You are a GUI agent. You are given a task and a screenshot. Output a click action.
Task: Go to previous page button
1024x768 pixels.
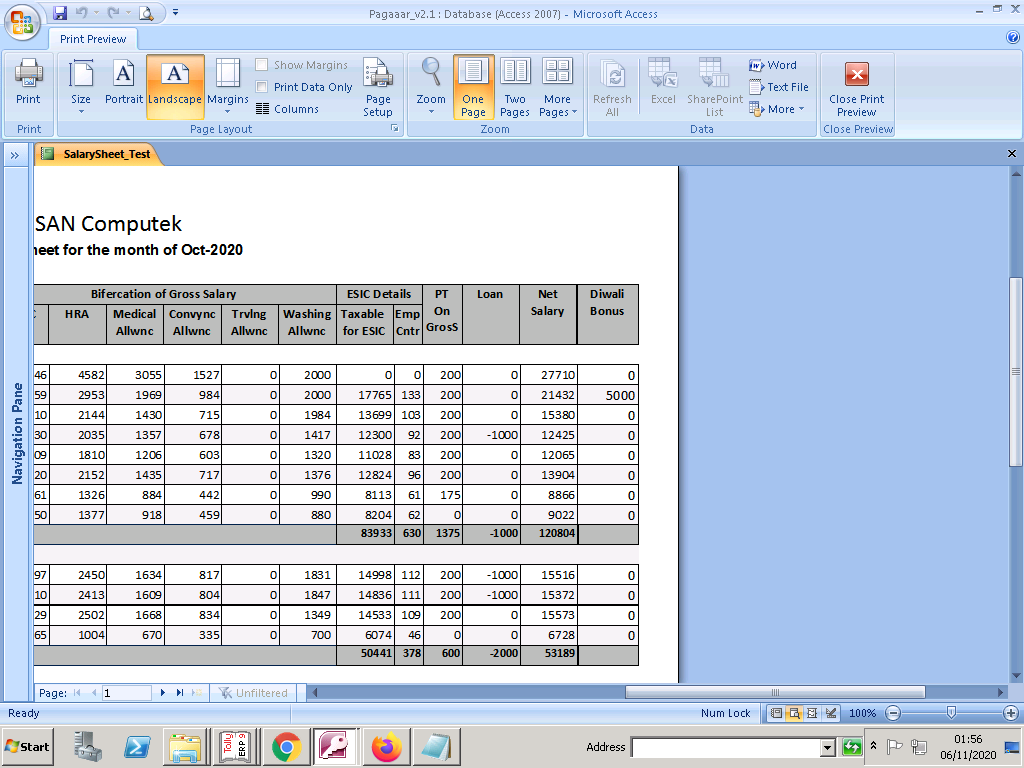93,693
